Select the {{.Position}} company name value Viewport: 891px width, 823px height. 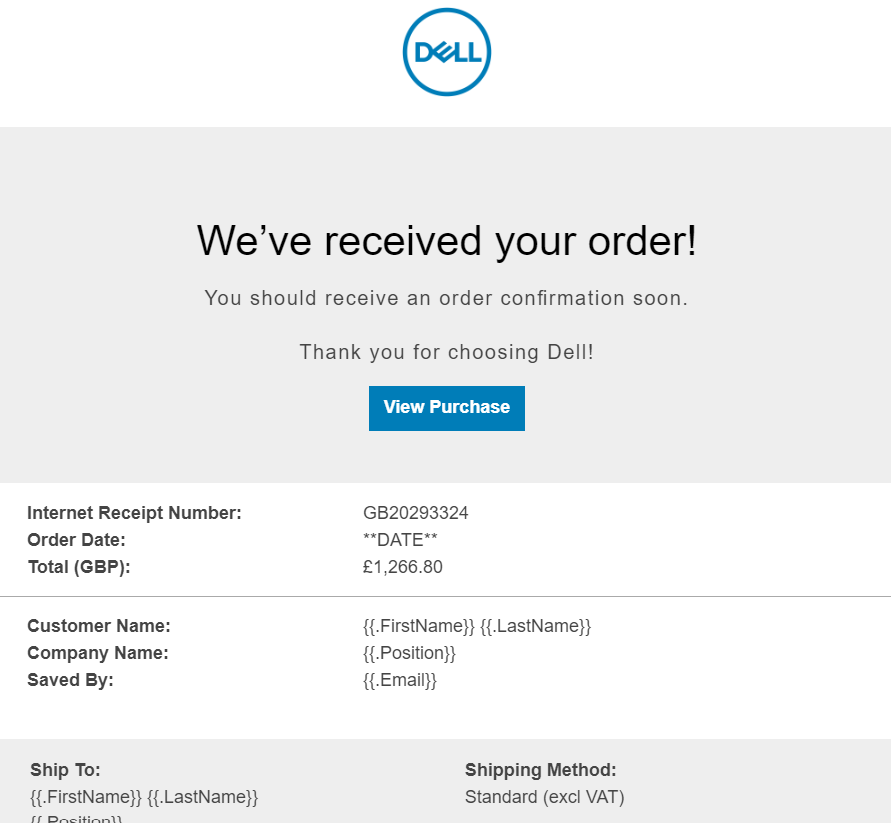point(409,653)
